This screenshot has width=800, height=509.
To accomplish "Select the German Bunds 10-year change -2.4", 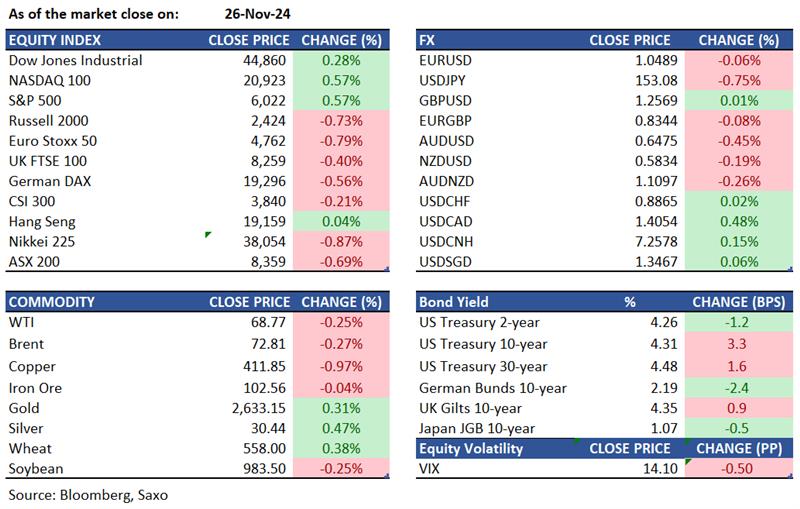I will [740, 388].
